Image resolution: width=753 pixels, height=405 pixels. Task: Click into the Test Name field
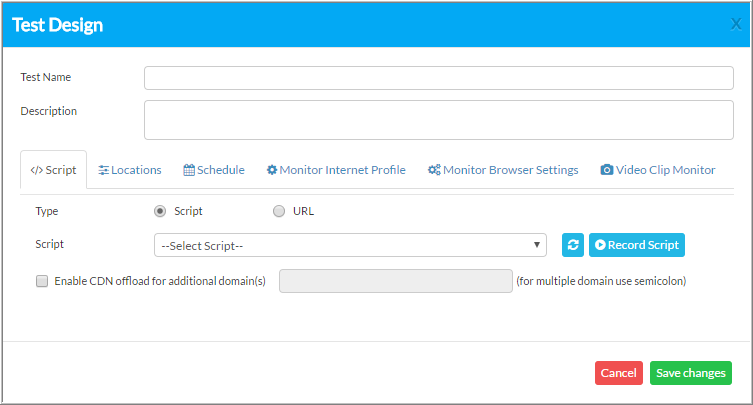pyautogui.click(x=438, y=78)
